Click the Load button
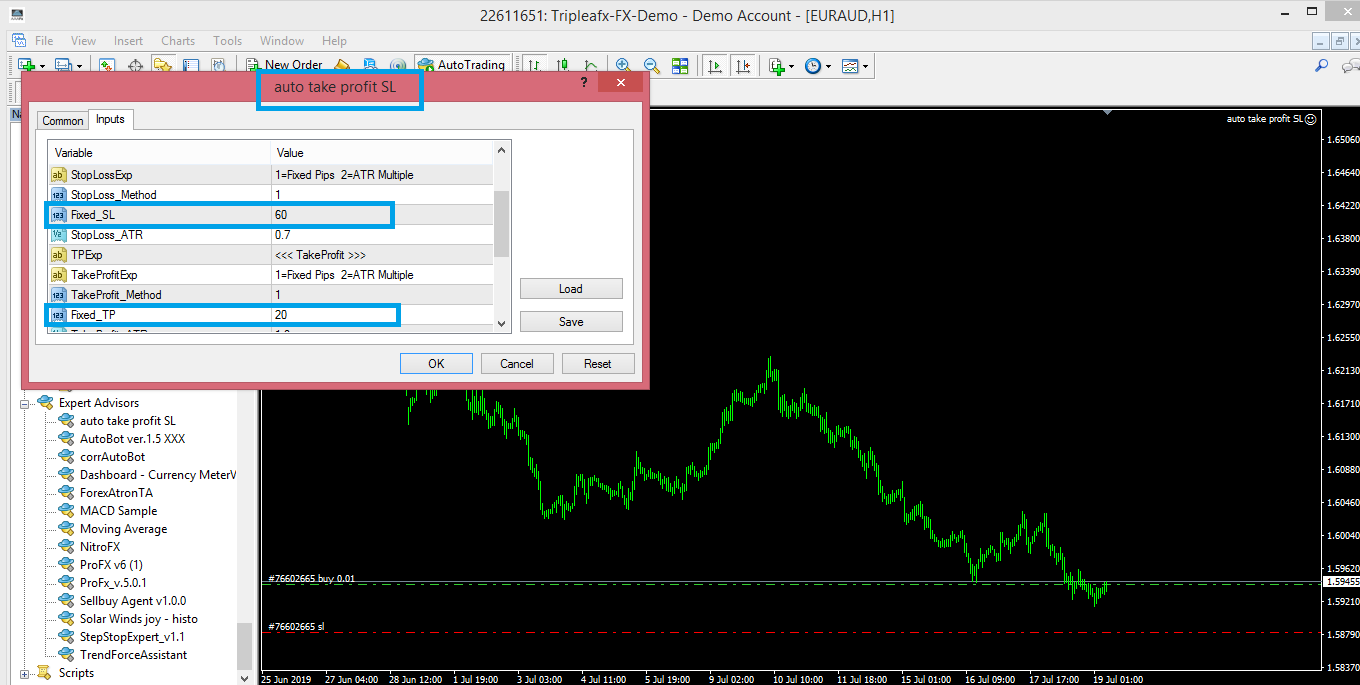This screenshot has height=685, width=1360. [x=571, y=289]
